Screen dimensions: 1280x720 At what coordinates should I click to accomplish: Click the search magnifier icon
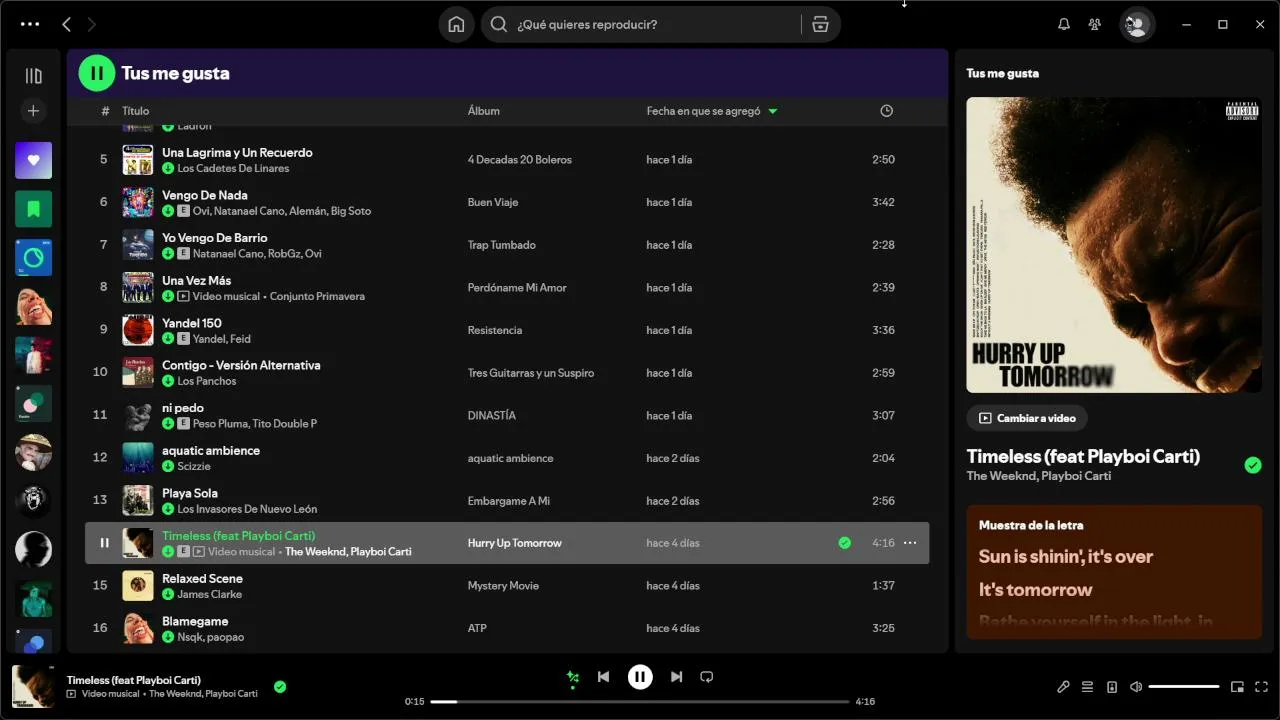(499, 24)
